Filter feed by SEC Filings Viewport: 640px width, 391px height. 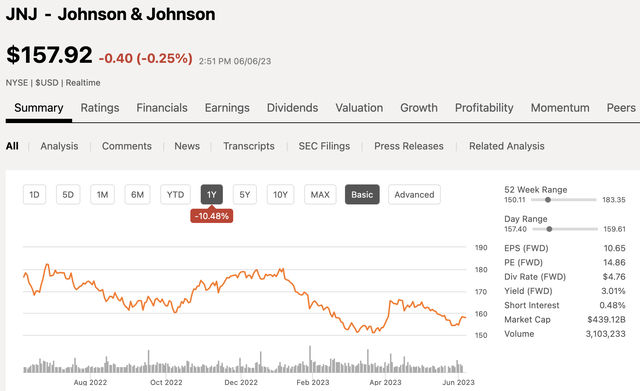pos(324,146)
